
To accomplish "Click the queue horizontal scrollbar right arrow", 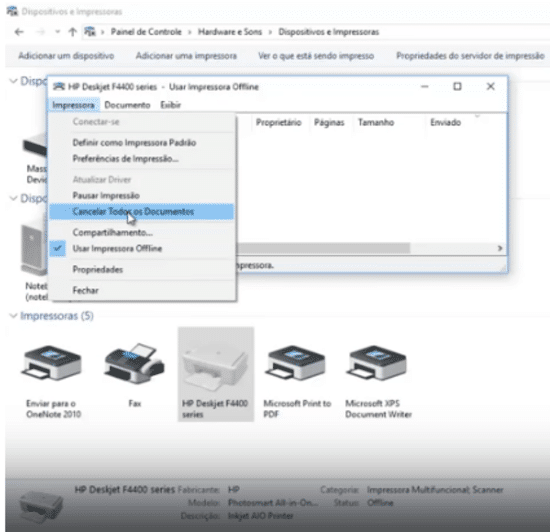I will point(500,248).
